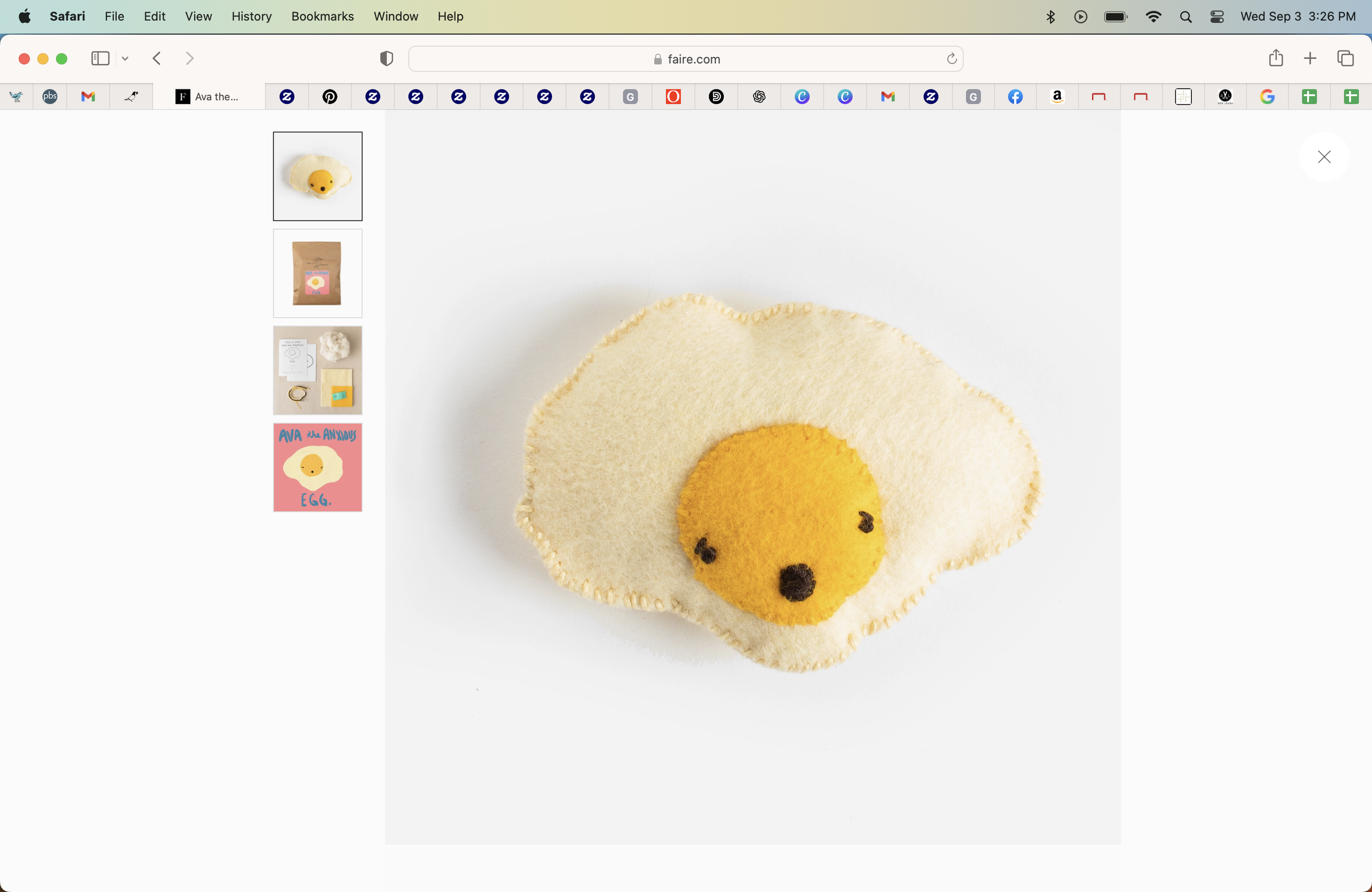This screenshot has height=892, width=1372.
Task: Expand the sidebar tab group dropdown
Action: 125,58
